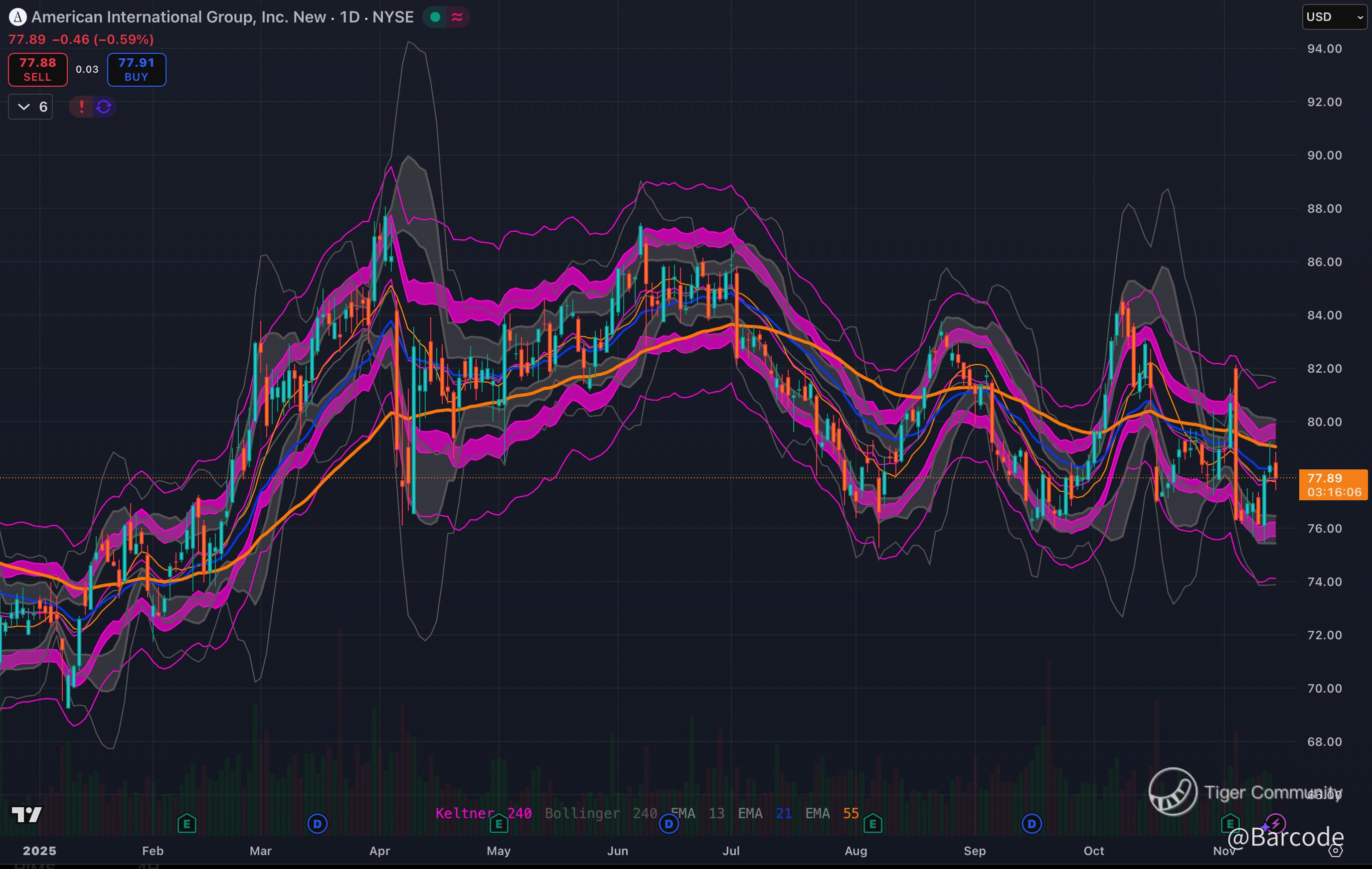Click the earnings marker near August

tap(872, 824)
